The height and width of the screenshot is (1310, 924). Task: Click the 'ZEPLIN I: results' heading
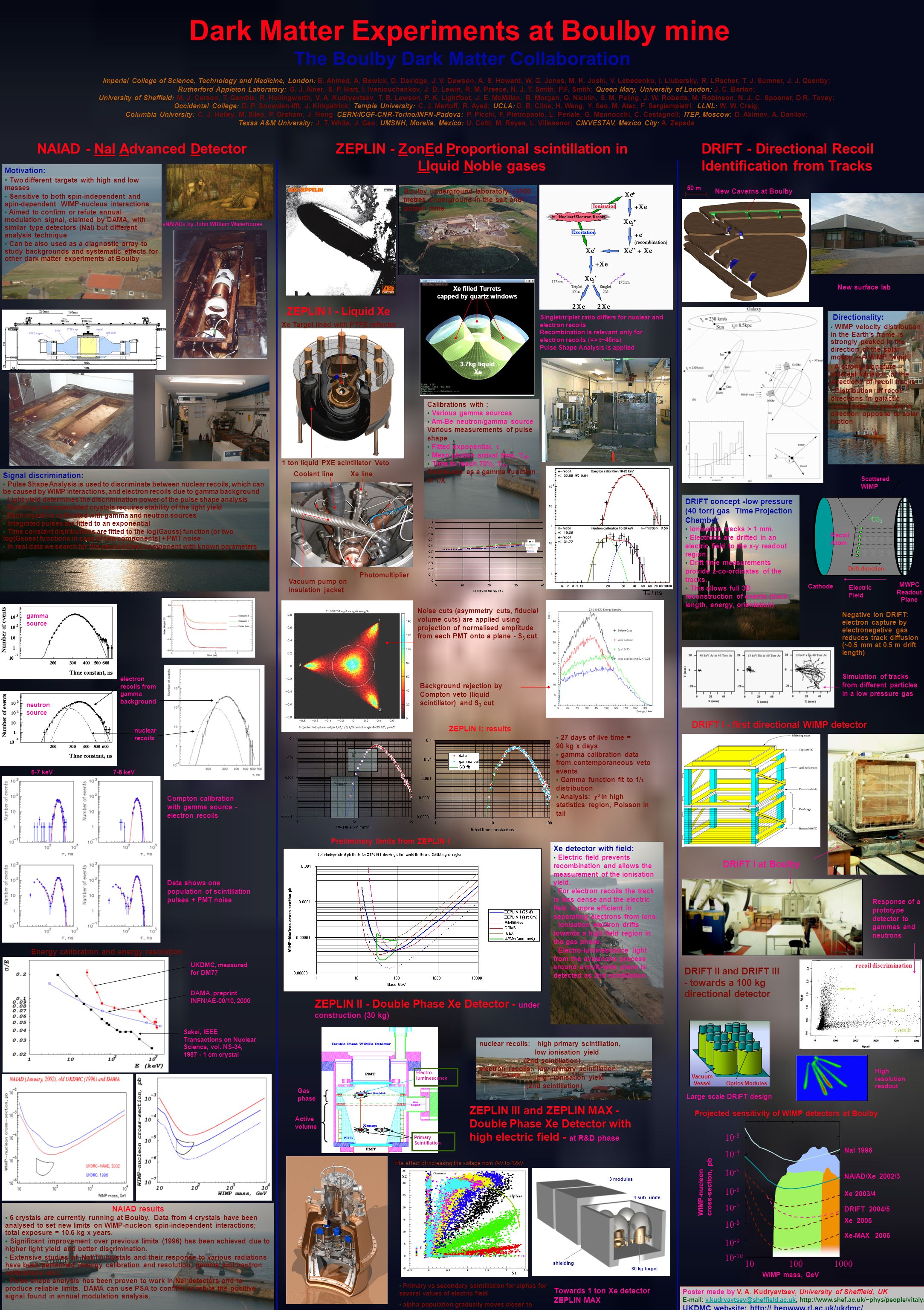point(480,729)
